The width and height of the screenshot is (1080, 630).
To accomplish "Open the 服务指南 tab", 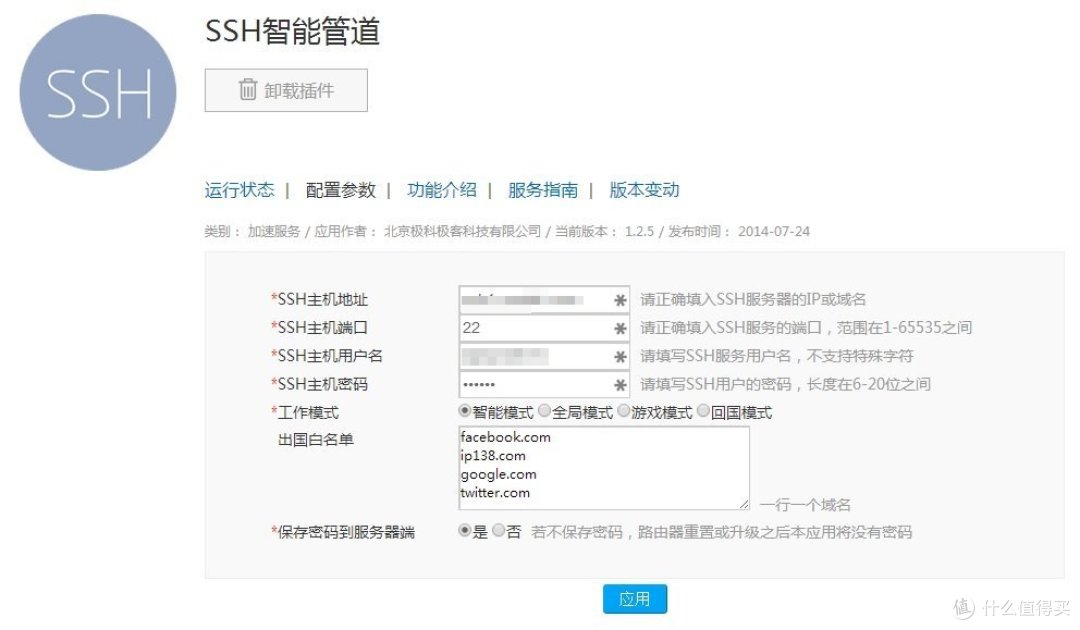I will tap(543, 190).
